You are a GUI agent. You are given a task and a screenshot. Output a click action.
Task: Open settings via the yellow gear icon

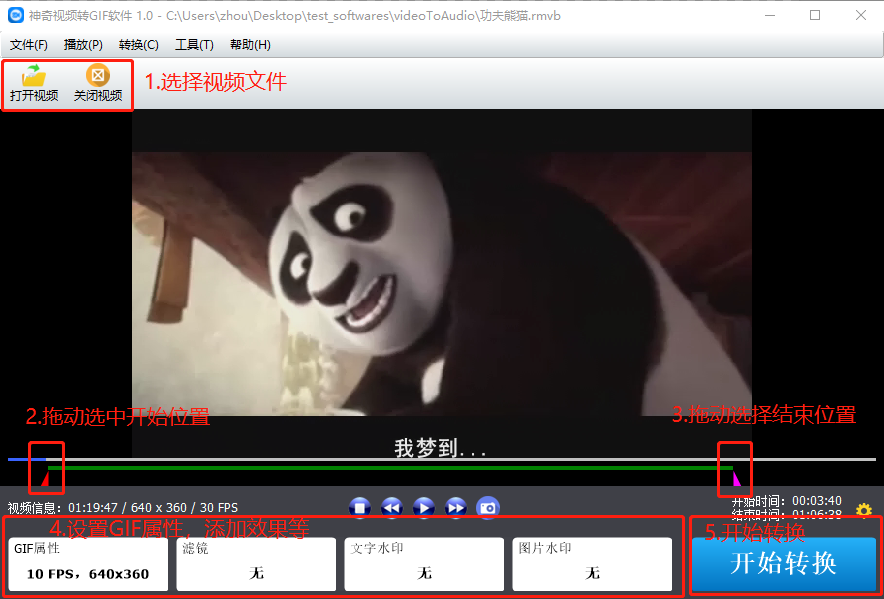(863, 510)
